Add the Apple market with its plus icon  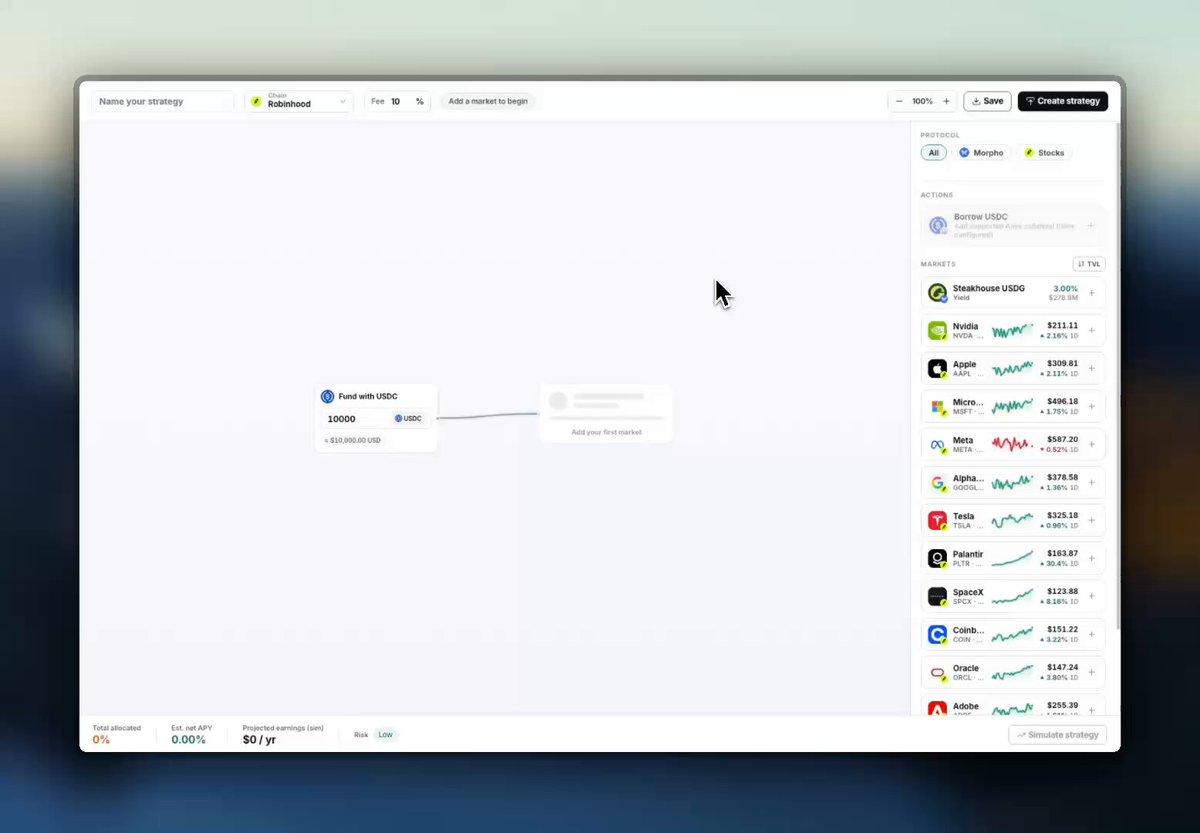(1091, 368)
